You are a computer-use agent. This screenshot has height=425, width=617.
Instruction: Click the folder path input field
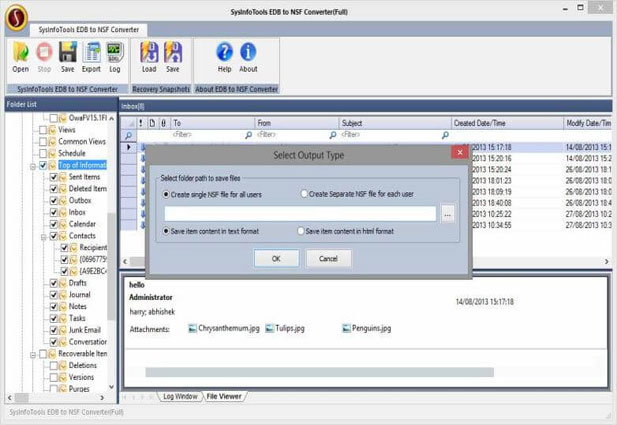click(x=300, y=214)
